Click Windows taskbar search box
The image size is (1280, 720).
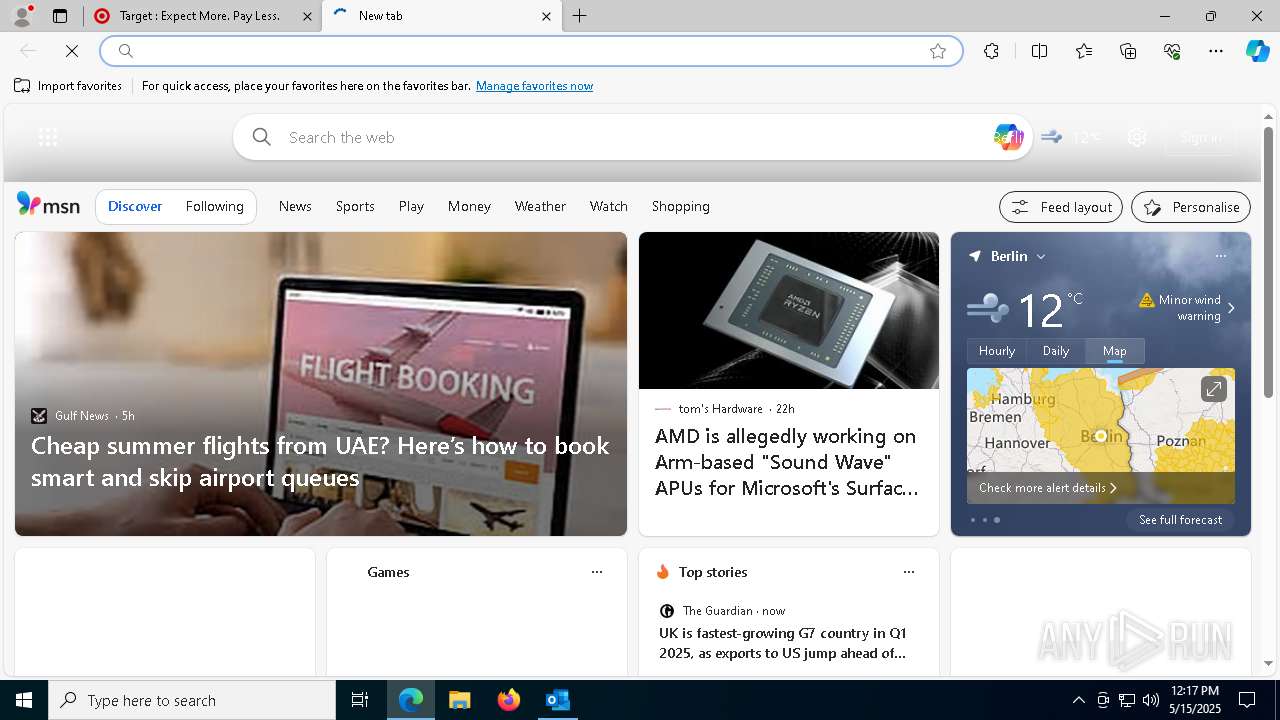click(192, 700)
